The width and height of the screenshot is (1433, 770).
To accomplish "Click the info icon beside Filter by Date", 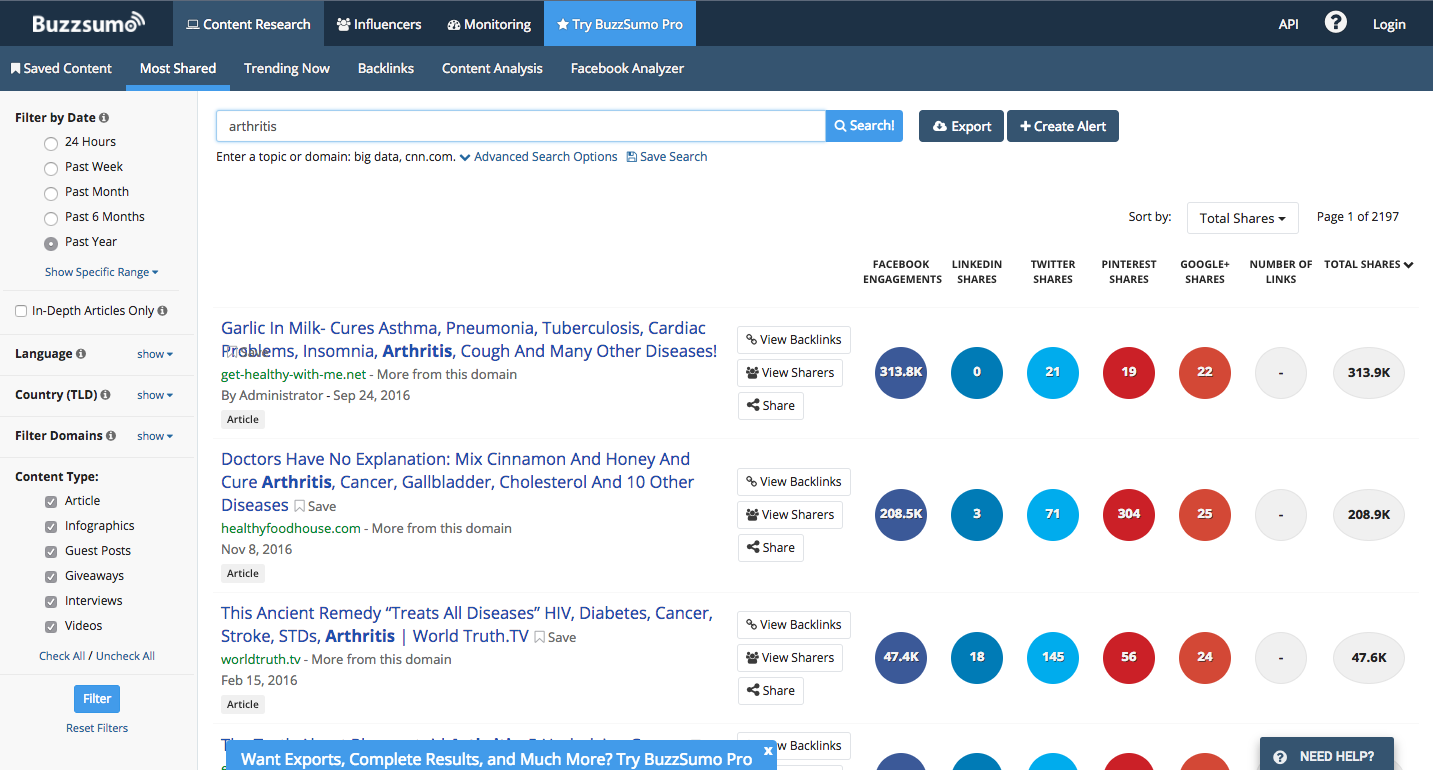I will click(x=105, y=118).
